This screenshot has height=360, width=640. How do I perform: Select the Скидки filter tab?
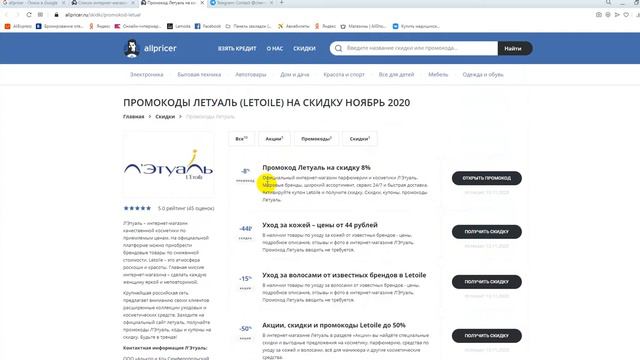click(x=360, y=139)
